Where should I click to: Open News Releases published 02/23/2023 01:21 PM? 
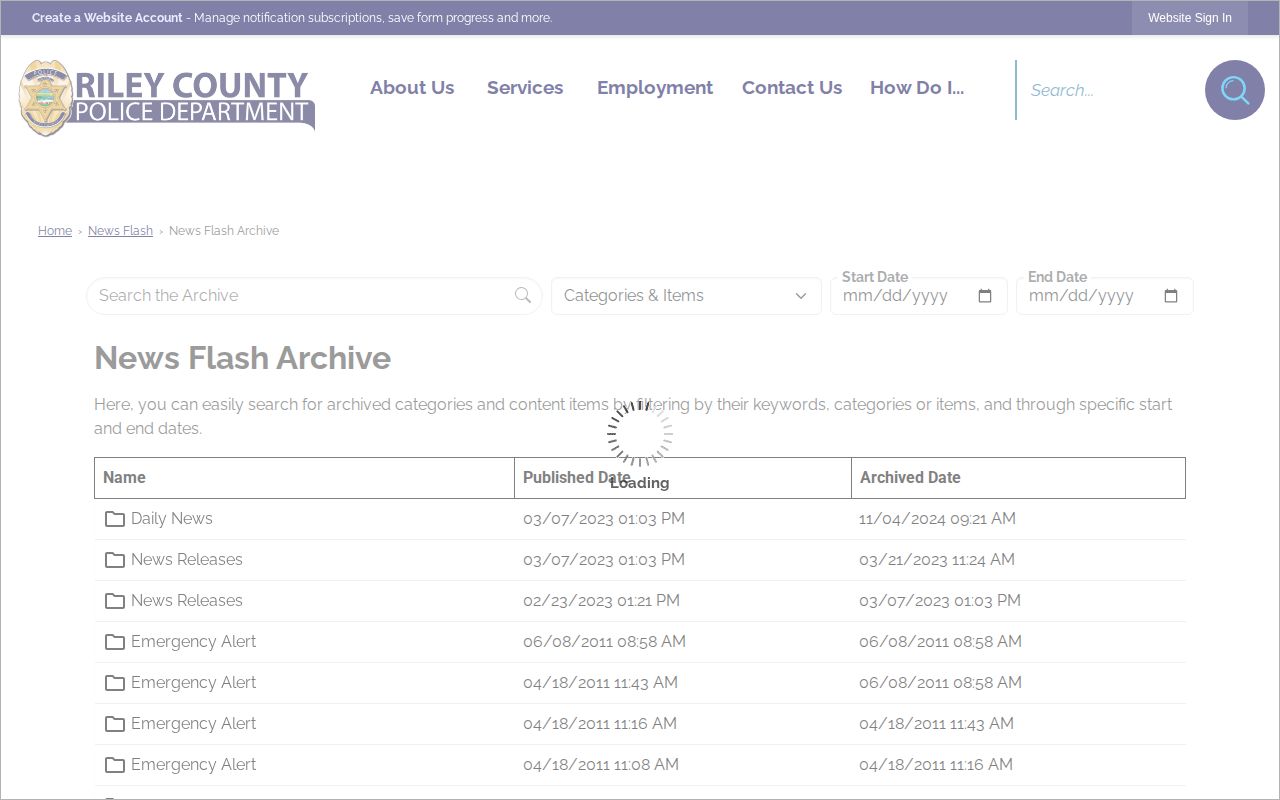click(187, 601)
